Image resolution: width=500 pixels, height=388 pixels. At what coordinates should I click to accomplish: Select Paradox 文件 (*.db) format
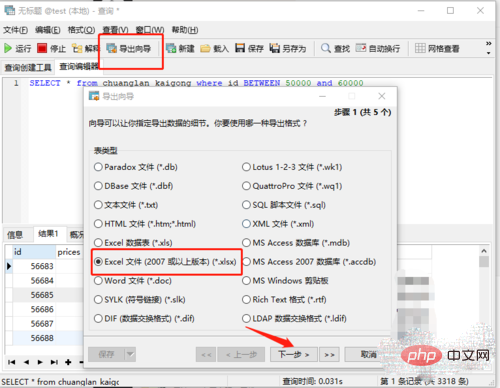(x=136, y=167)
